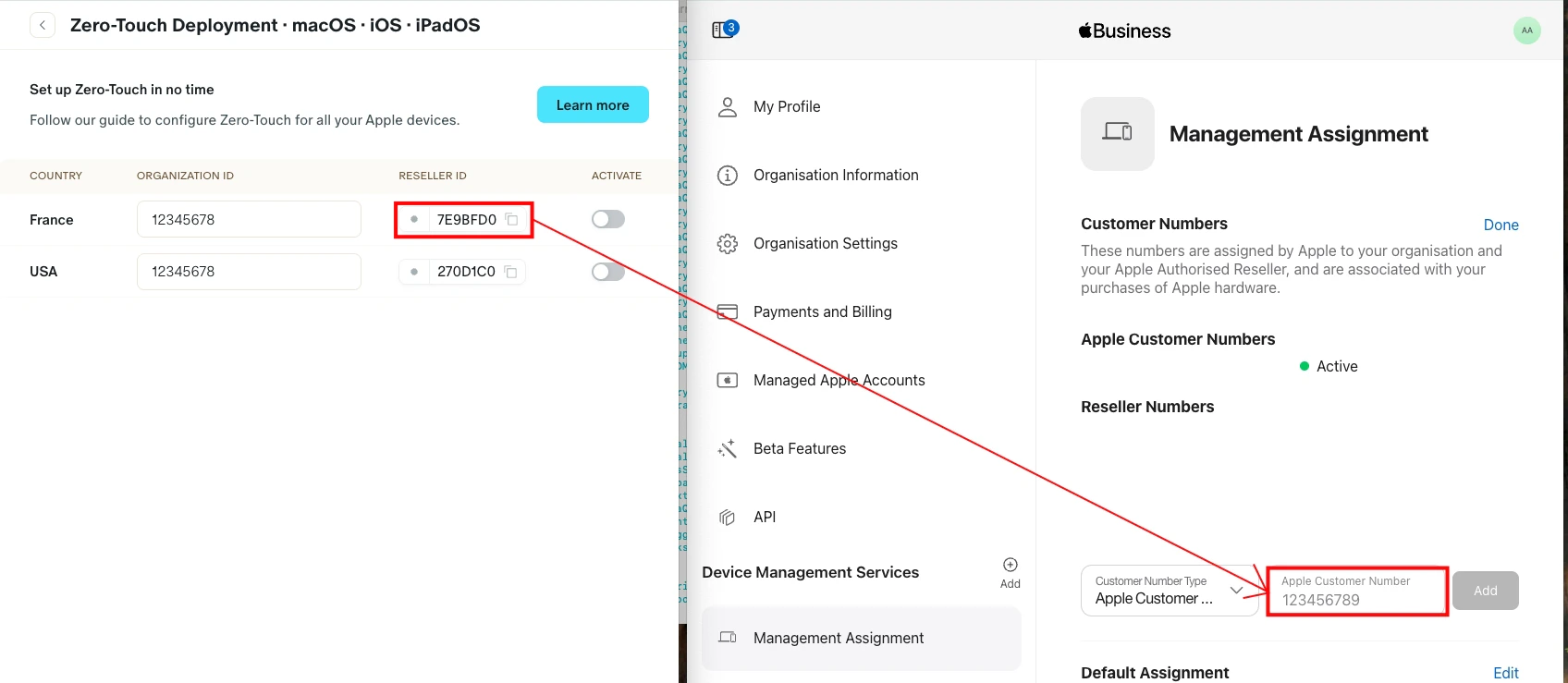Click the USA country label
Image resolution: width=1568 pixels, height=683 pixels.
pos(43,272)
